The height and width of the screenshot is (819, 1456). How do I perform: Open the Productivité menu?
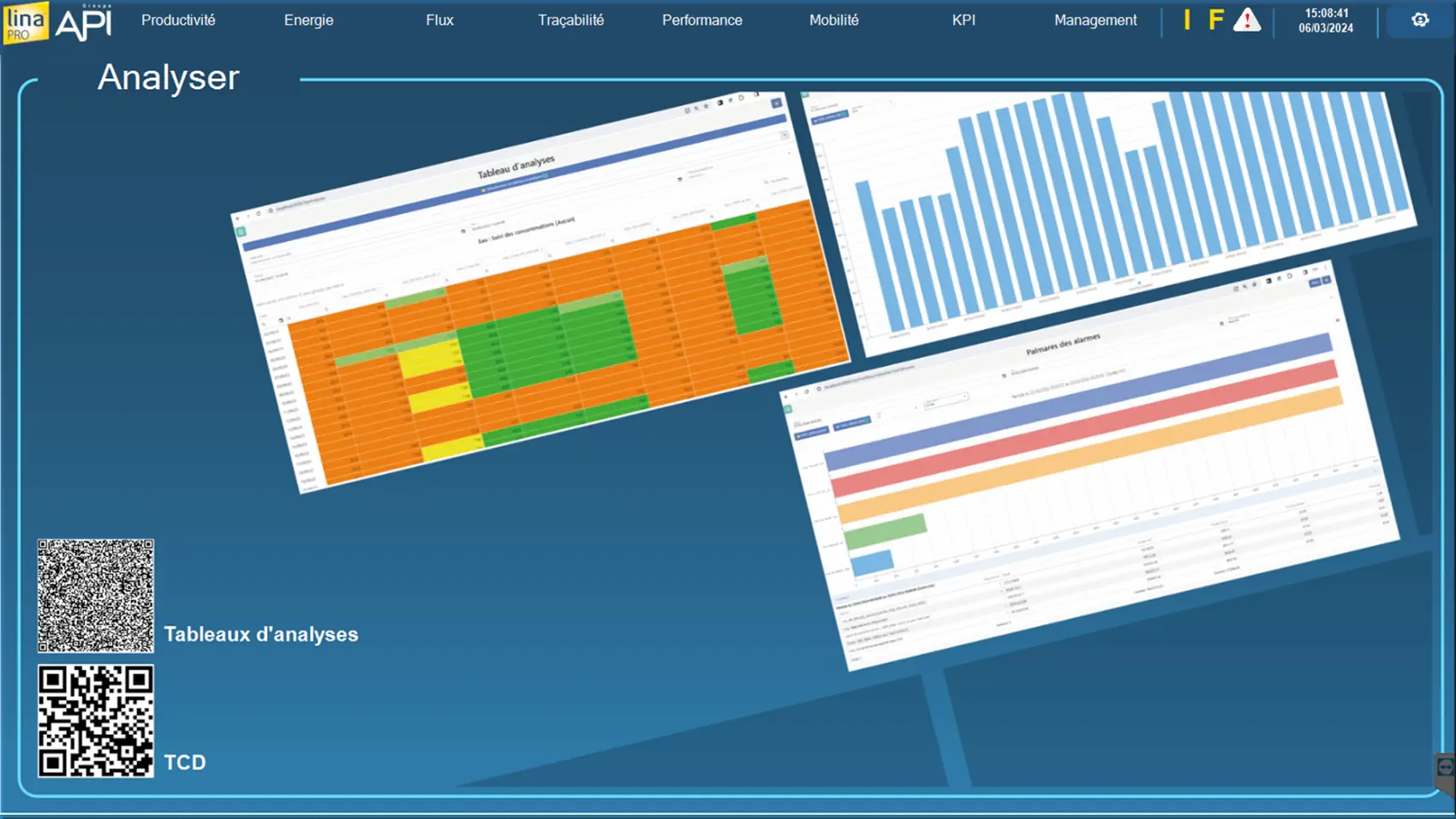click(178, 21)
